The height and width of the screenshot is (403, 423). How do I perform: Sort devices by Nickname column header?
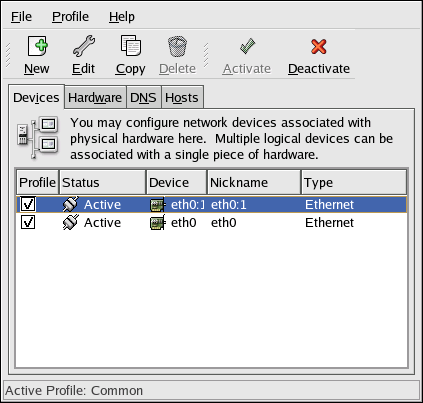click(254, 182)
